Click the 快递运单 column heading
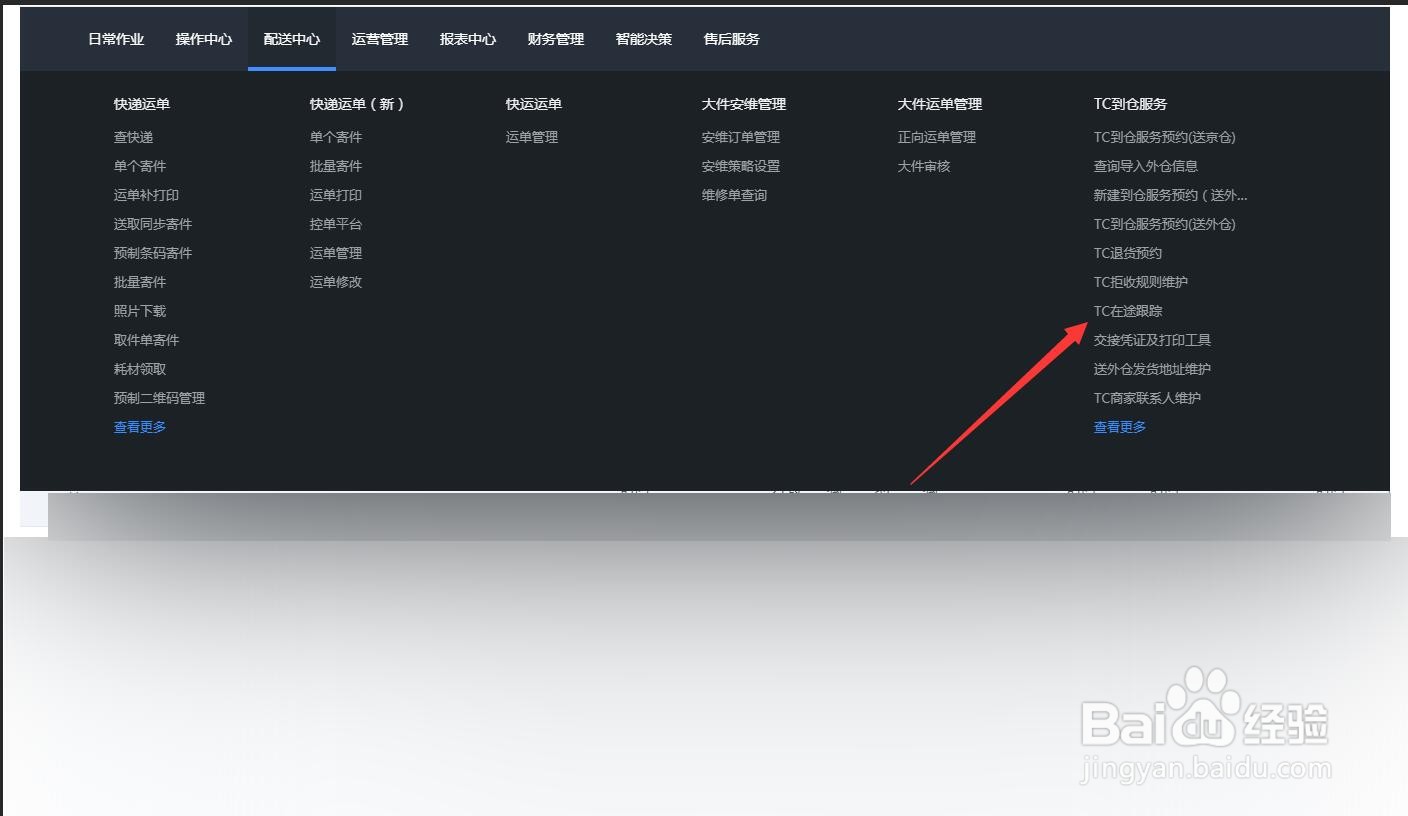This screenshot has width=1408, height=816. (142, 104)
